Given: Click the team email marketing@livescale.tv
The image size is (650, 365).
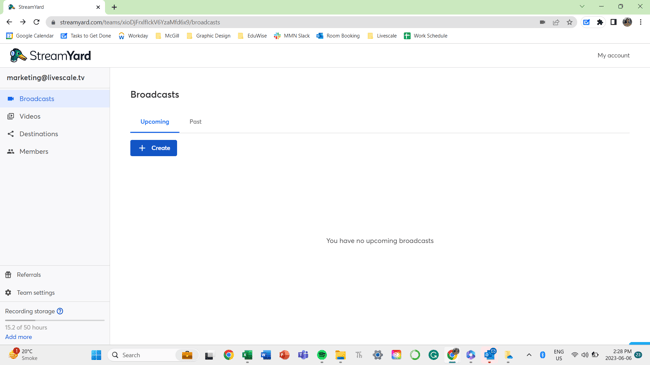Looking at the screenshot, I should click(46, 78).
